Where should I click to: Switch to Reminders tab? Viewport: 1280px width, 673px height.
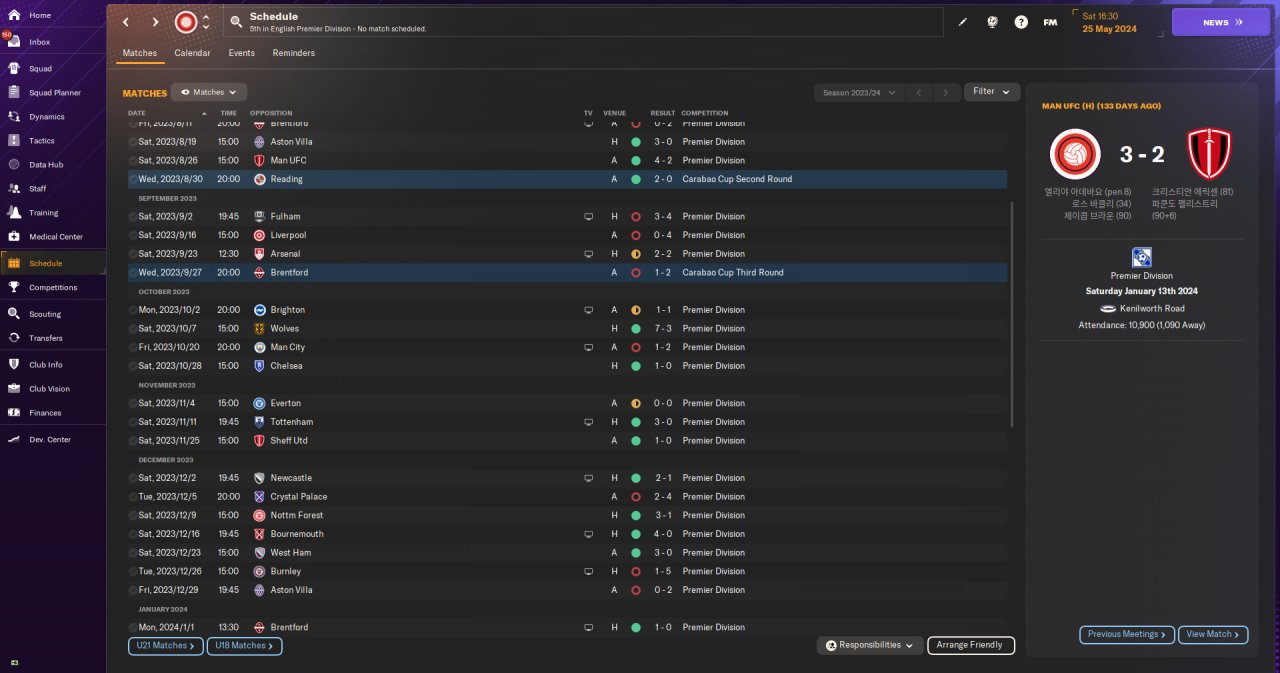tap(294, 53)
